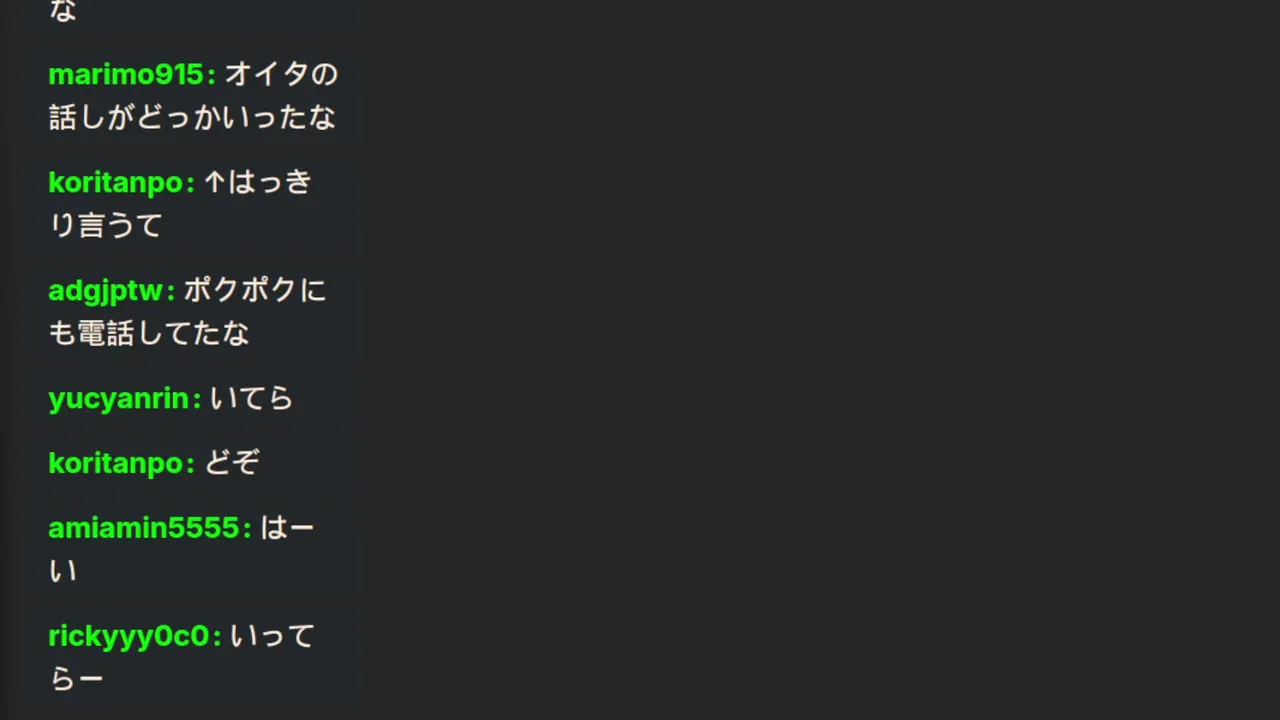
Task: Click the marimo915 username
Action: 126,74
